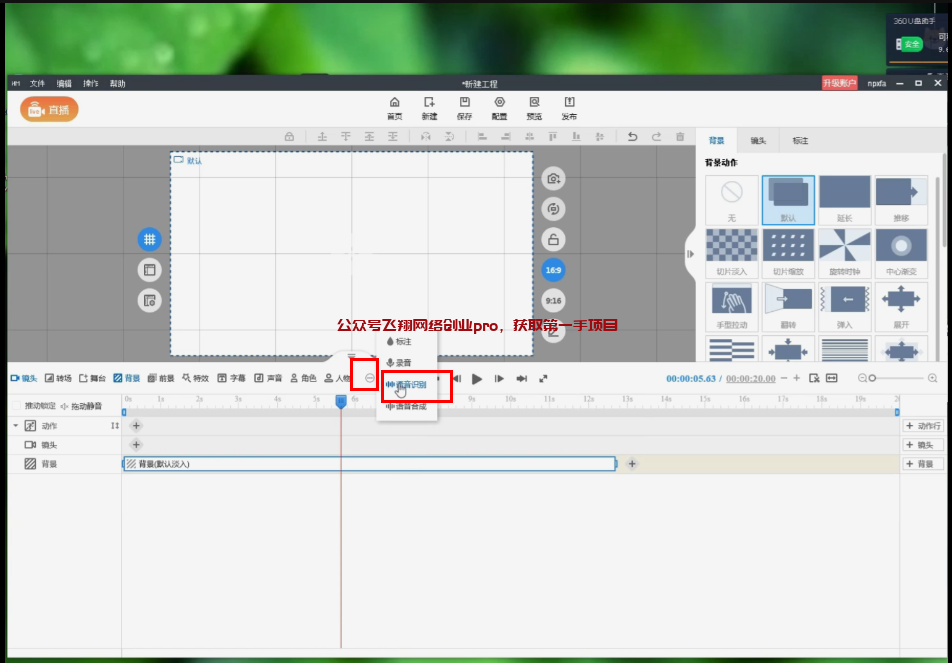This screenshot has height=663, width=952.
Task: Click the timeline zoom slider handle
Action: [x=872, y=378]
